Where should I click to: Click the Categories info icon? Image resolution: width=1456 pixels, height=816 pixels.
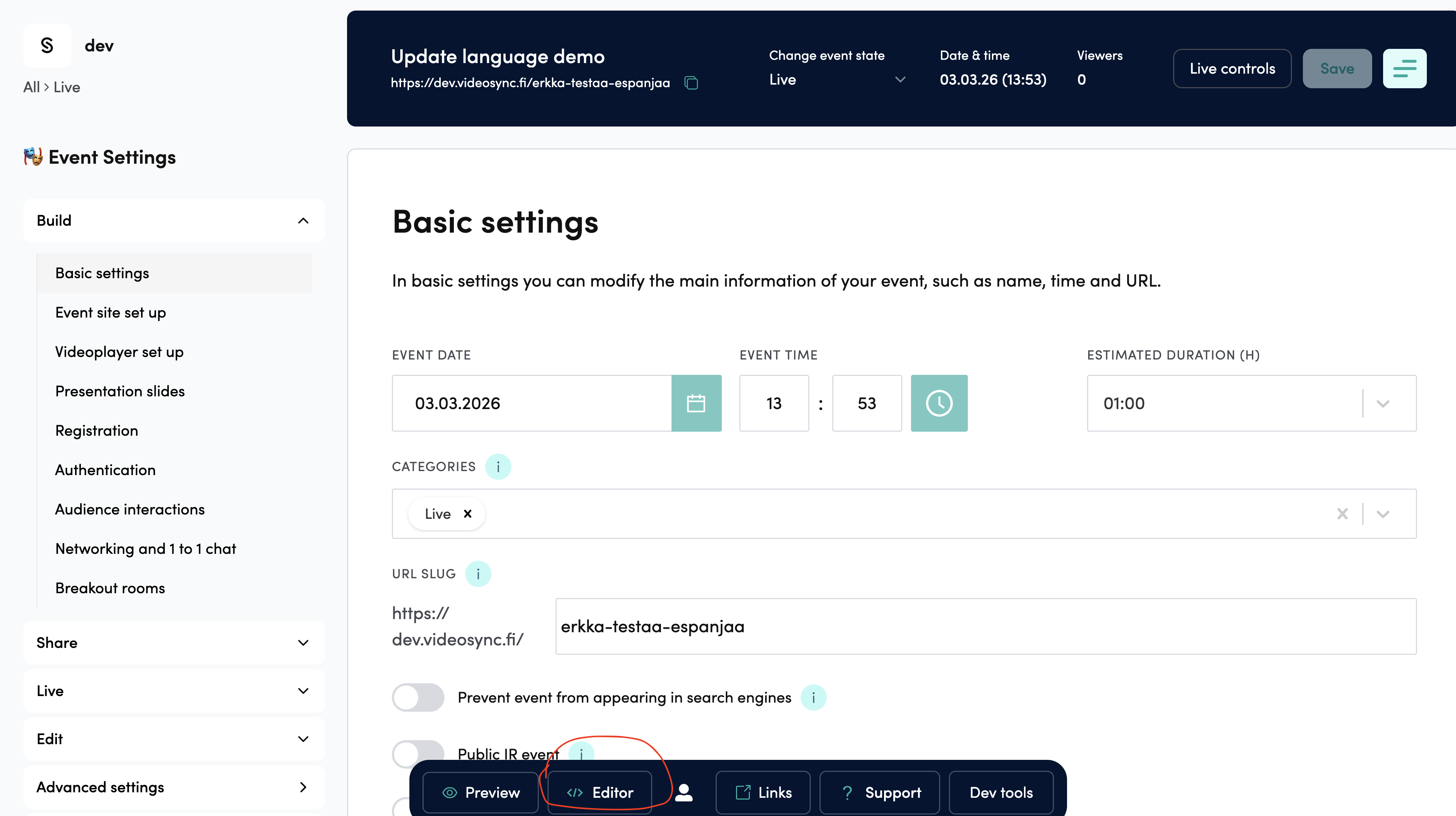[497, 467]
